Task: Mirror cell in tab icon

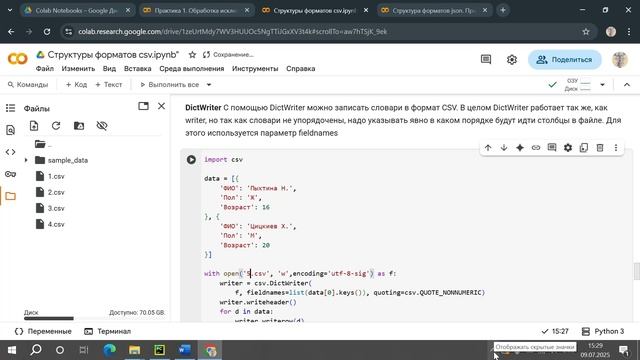Action: tap(584, 148)
